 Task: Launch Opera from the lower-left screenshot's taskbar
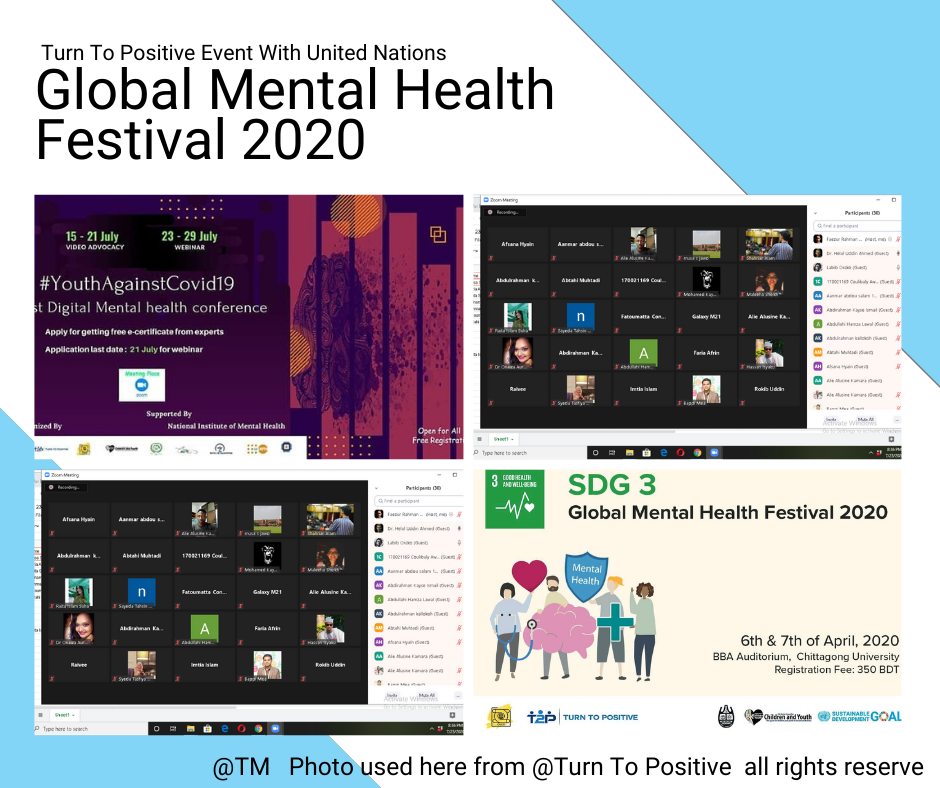242,729
